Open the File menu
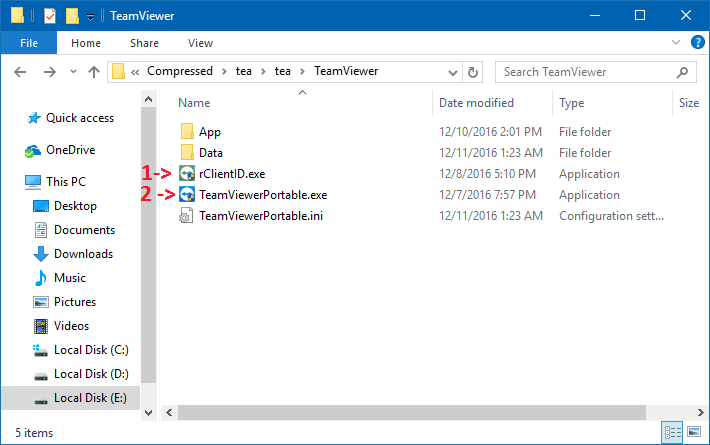This screenshot has width=710, height=445. 29,43
